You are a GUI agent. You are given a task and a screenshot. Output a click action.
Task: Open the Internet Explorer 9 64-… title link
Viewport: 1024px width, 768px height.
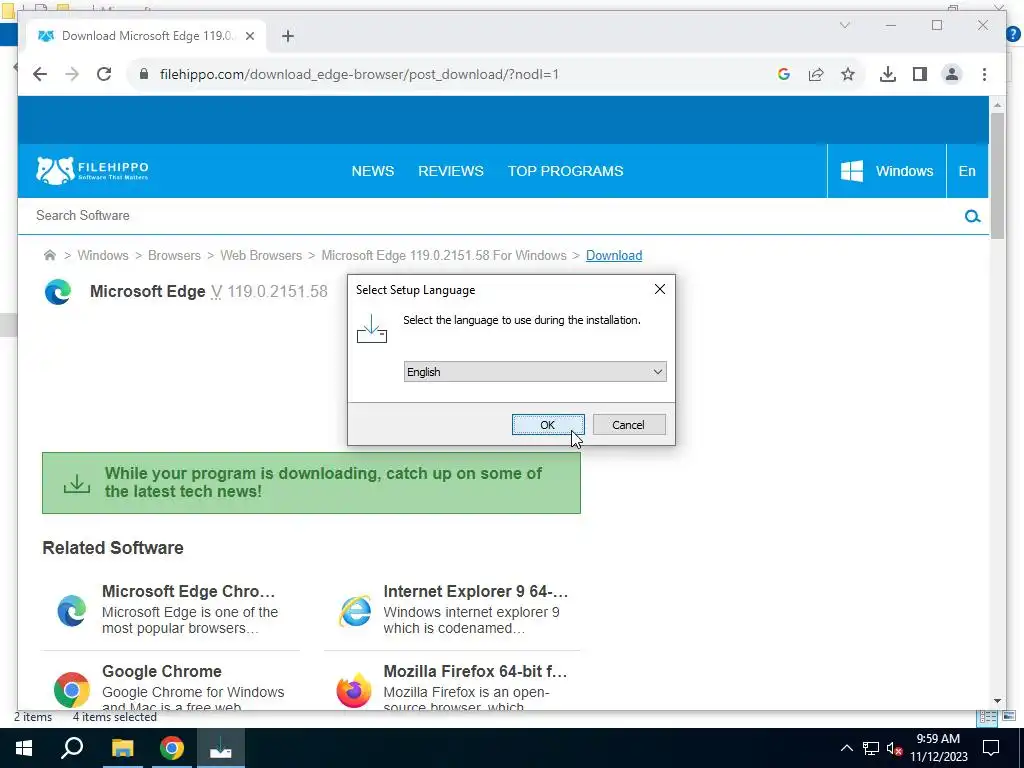tap(475, 591)
